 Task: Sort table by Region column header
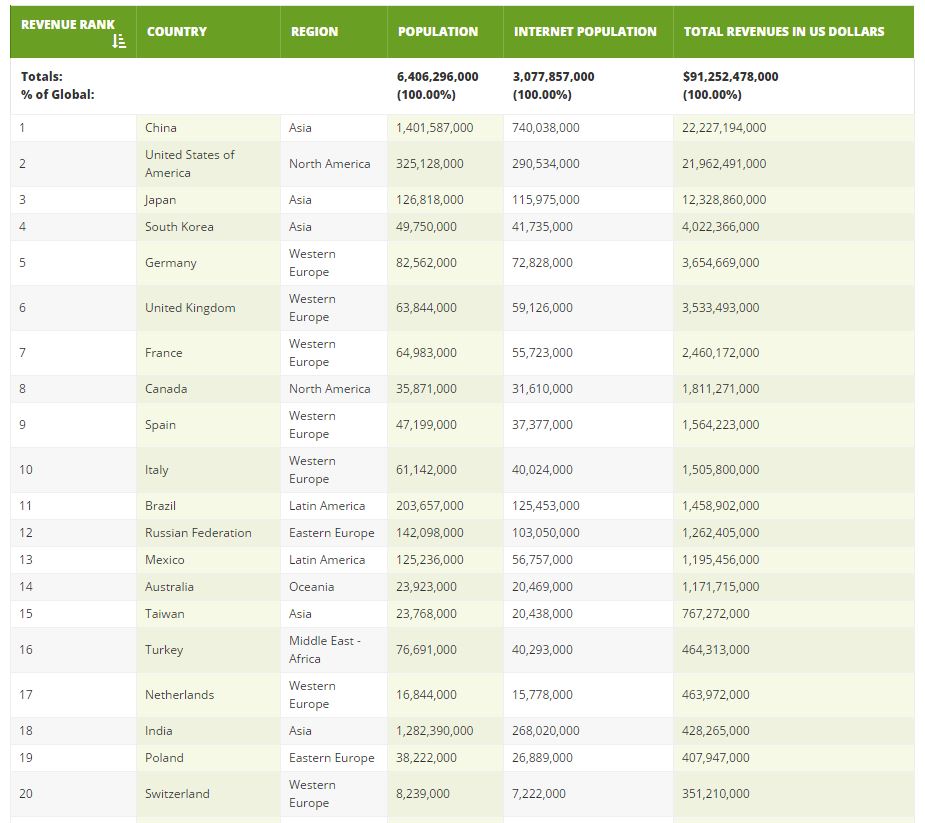334,32
